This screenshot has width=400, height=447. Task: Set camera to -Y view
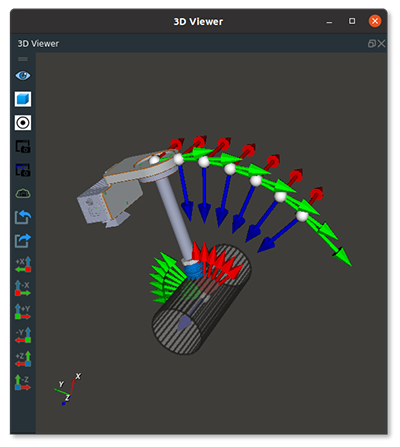(x=23, y=335)
